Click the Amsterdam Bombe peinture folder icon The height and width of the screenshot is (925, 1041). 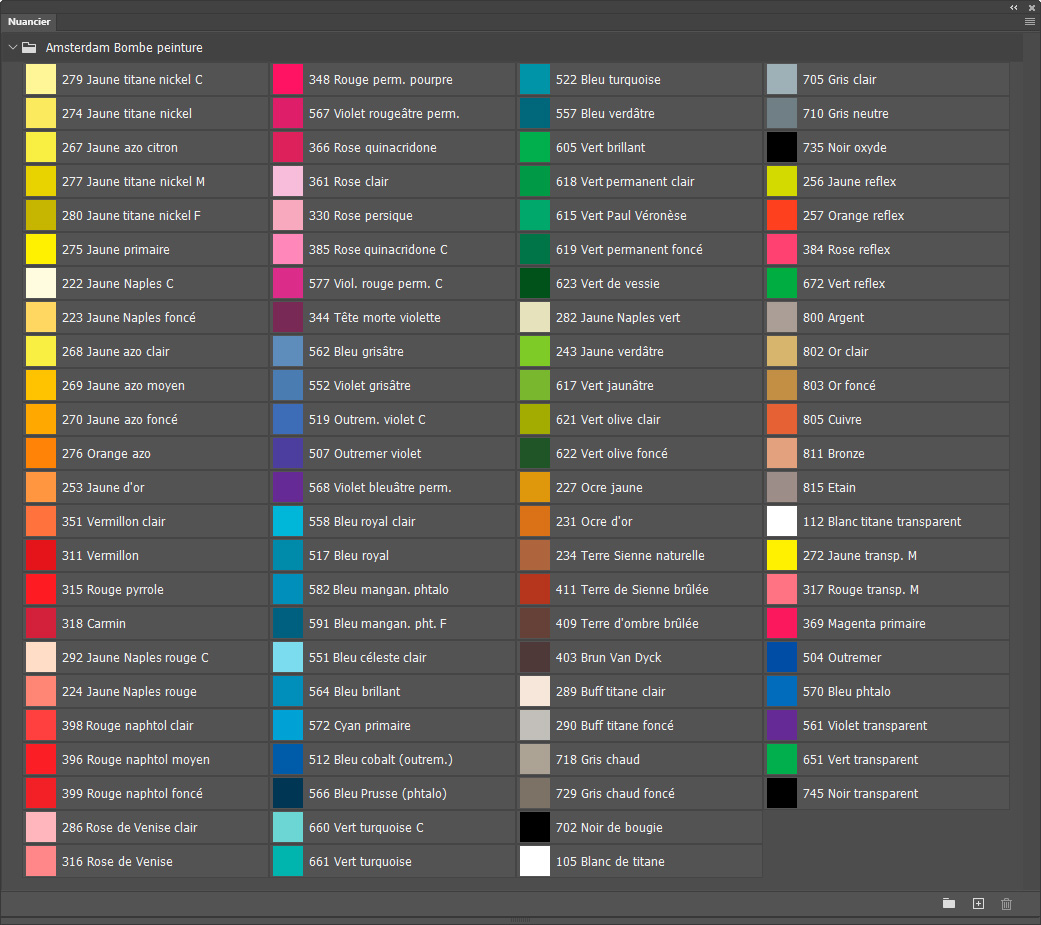(x=29, y=48)
